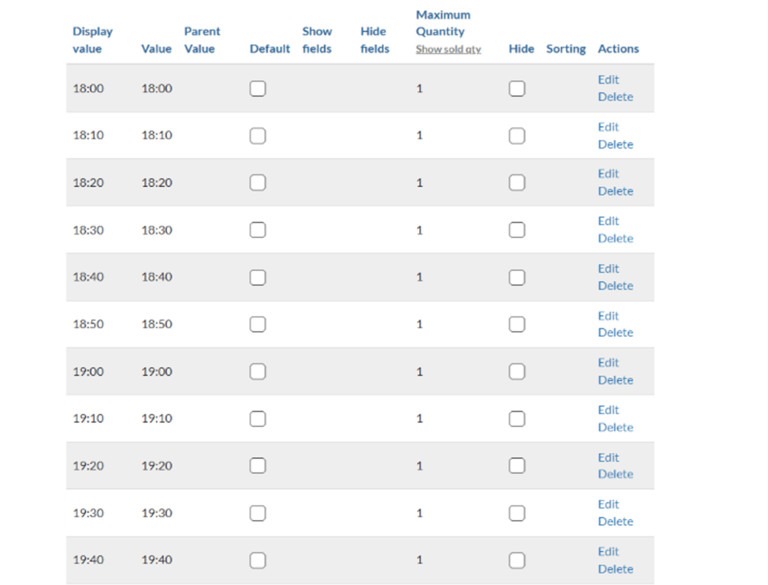This screenshot has width=768, height=585.
Task: Click the Show sold qty link
Action: [x=449, y=49]
